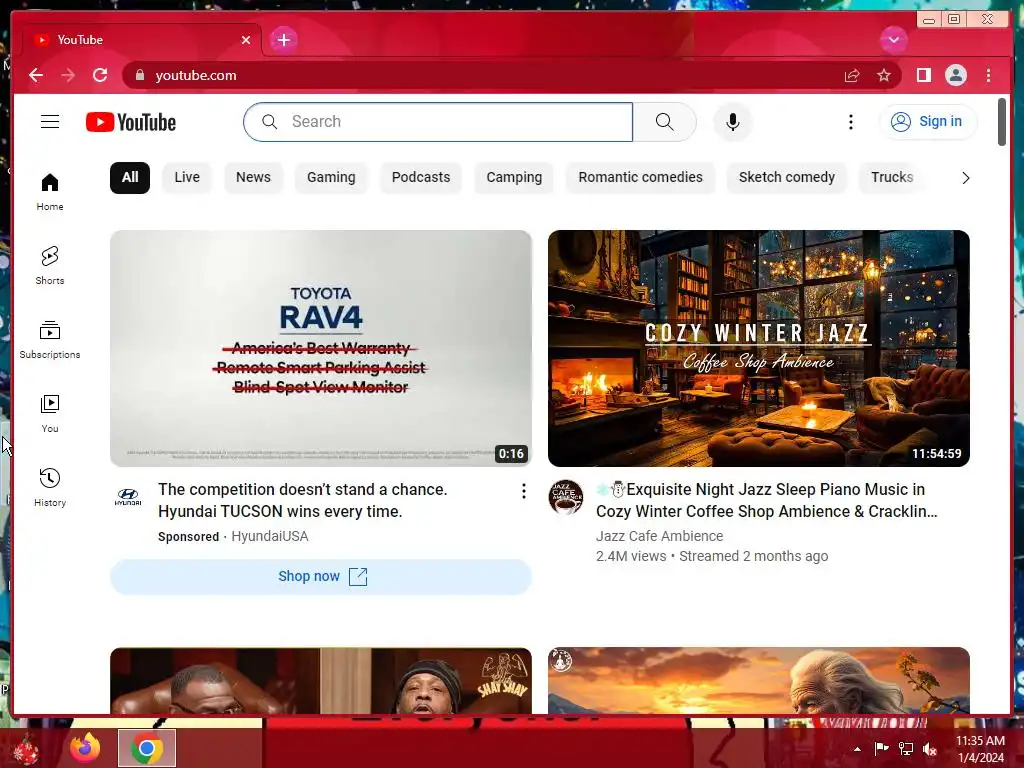
Task: Click the Jazz Cafe Ambience channel avatar
Action: [x=566, y=497]
